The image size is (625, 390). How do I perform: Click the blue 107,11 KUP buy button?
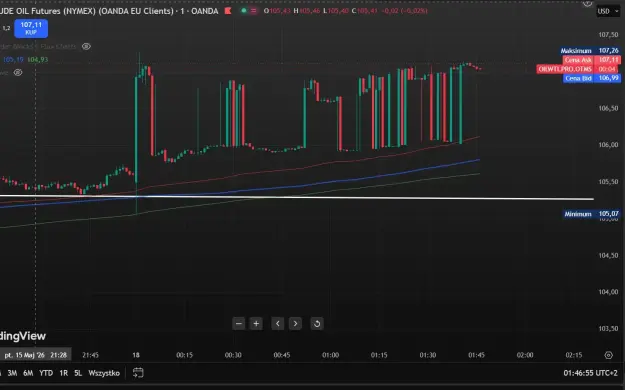[x=31, y=28]
